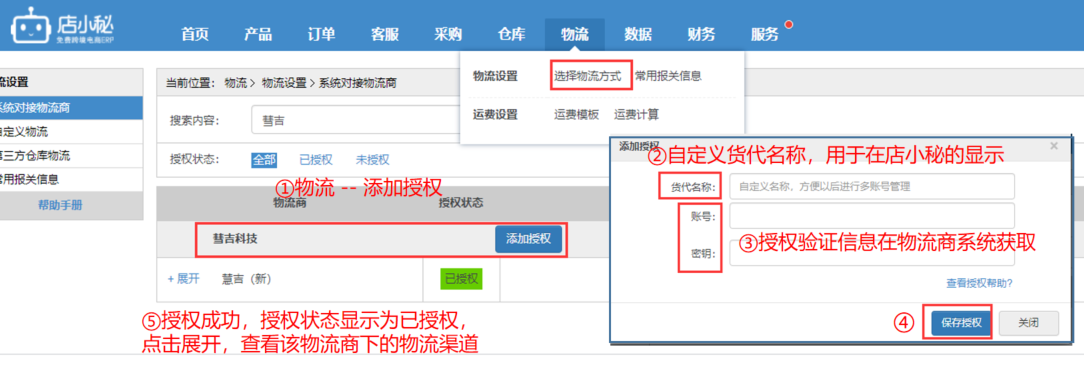Click the 保存授权 button
1084x373 pixels.
(962, 323)
